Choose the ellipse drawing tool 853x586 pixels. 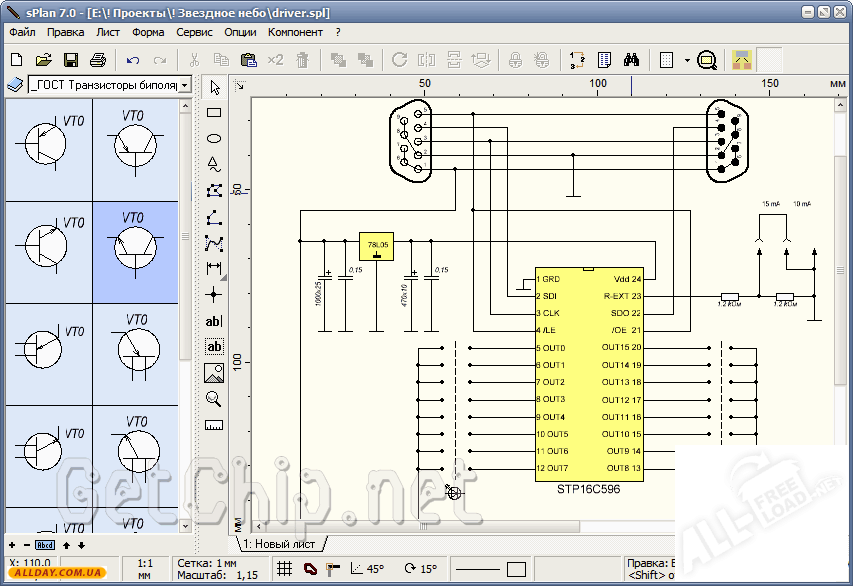[x=214, y=139]
